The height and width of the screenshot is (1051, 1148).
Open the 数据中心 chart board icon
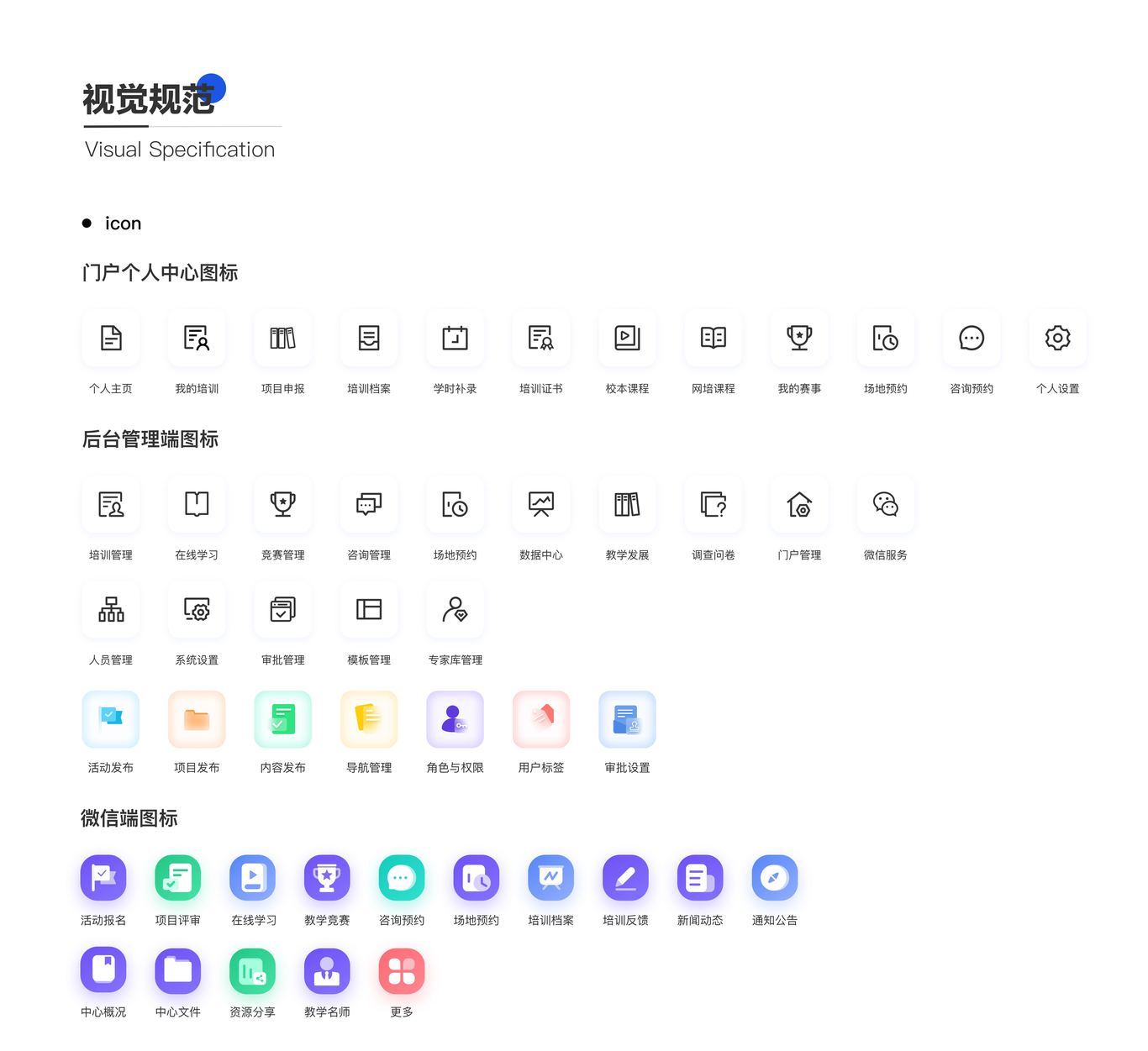pyautogui.click(x=541, y=504)
